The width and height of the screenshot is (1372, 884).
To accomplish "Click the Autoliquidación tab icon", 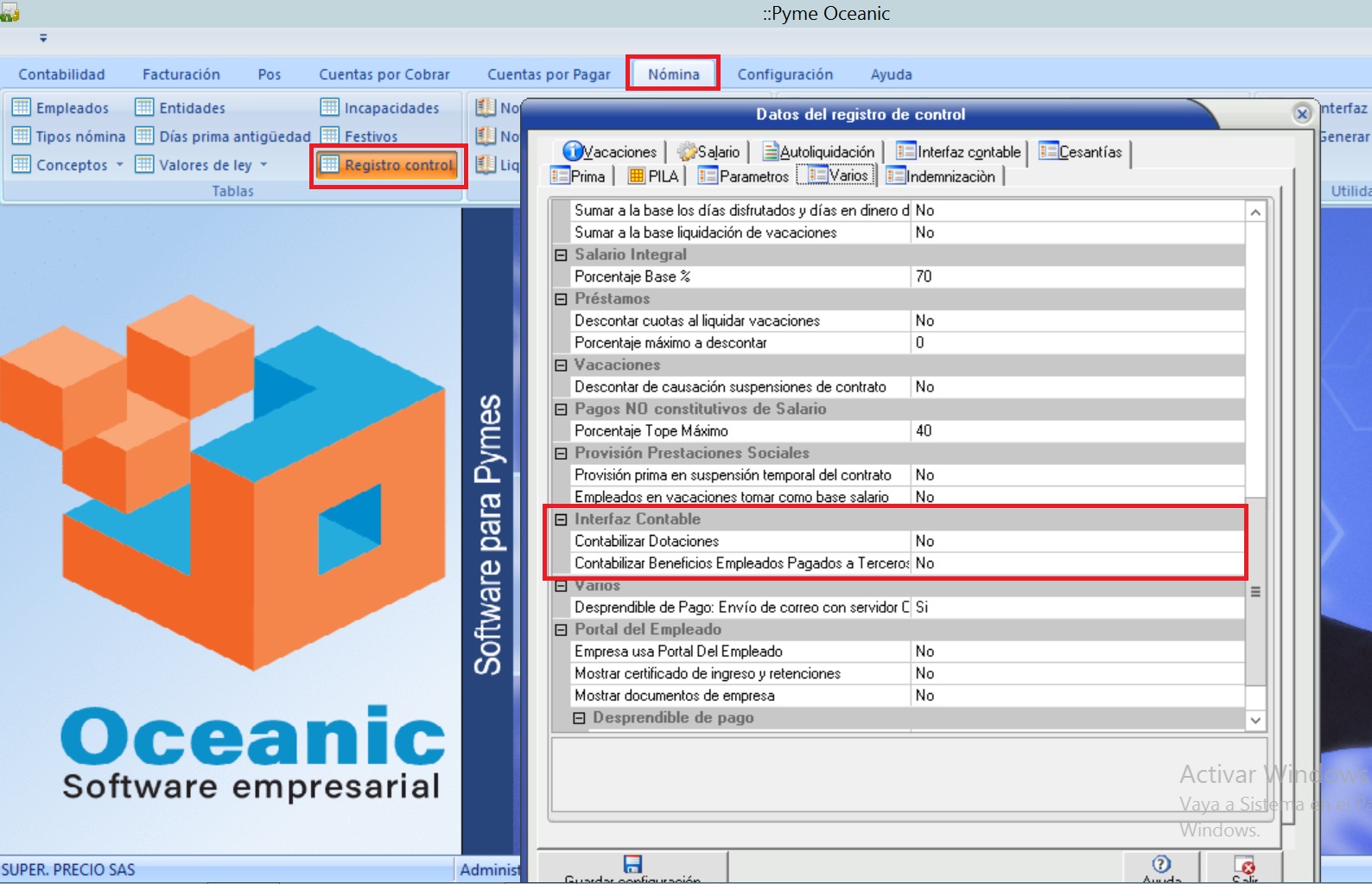I will 771,152.
